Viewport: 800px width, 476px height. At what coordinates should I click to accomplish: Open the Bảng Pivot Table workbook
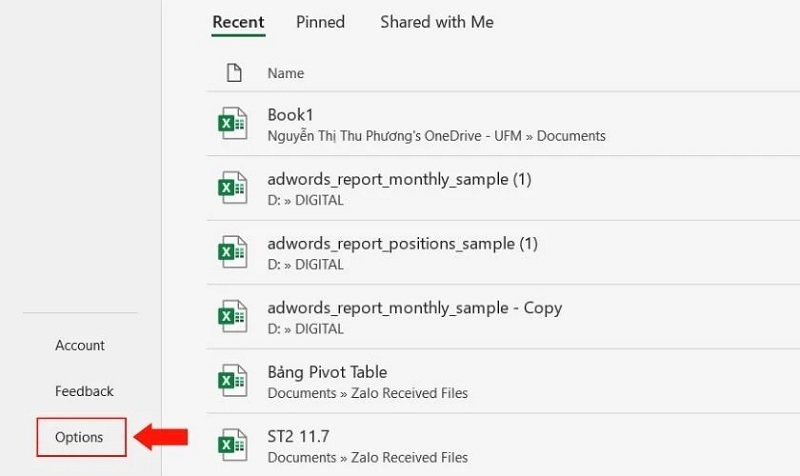tap(327, 372)
